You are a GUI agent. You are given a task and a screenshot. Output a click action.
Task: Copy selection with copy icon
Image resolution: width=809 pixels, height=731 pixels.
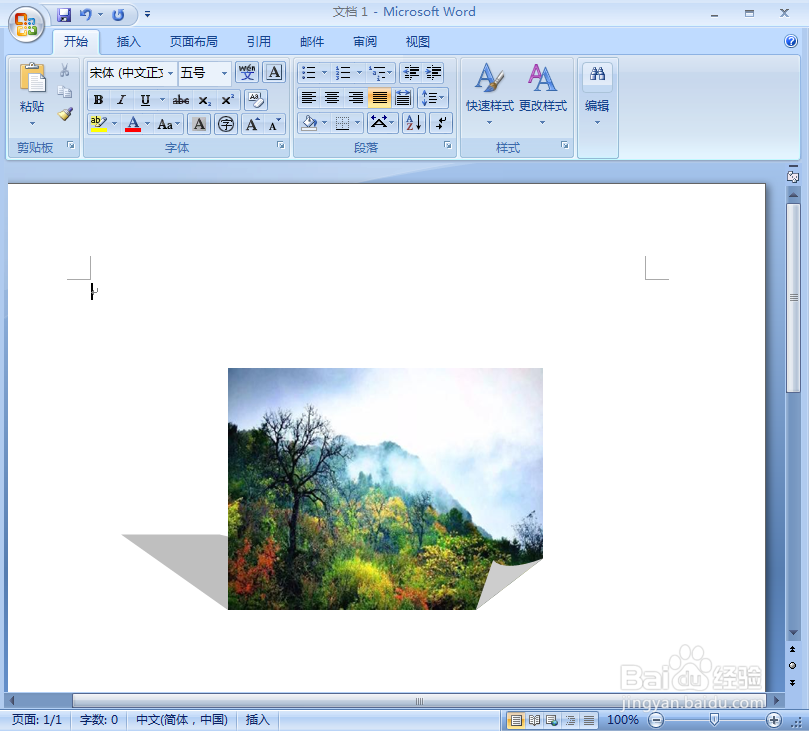[64, 92]
